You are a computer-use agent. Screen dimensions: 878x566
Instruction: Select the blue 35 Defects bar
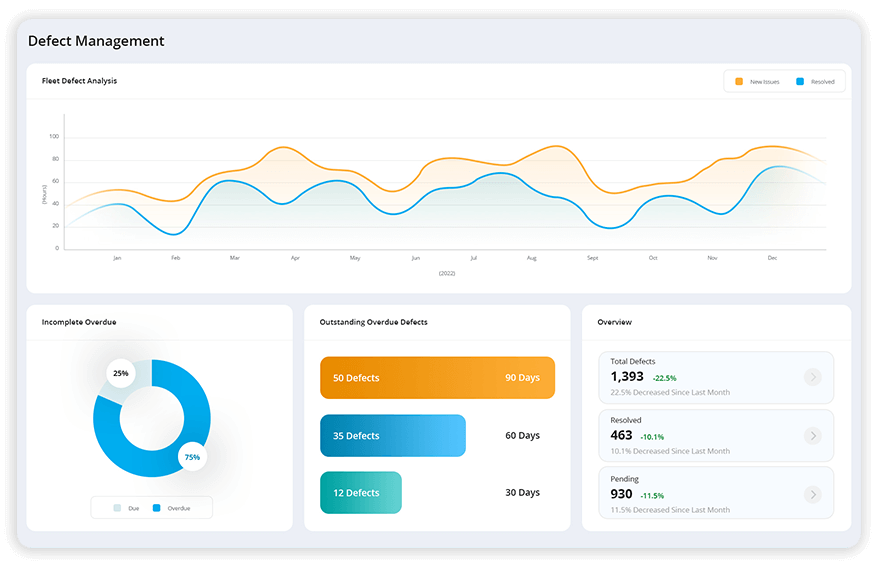[392, 436]
